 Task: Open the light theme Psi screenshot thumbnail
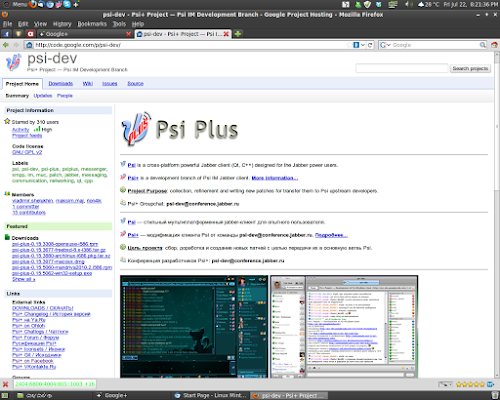[x=344, y=326]
